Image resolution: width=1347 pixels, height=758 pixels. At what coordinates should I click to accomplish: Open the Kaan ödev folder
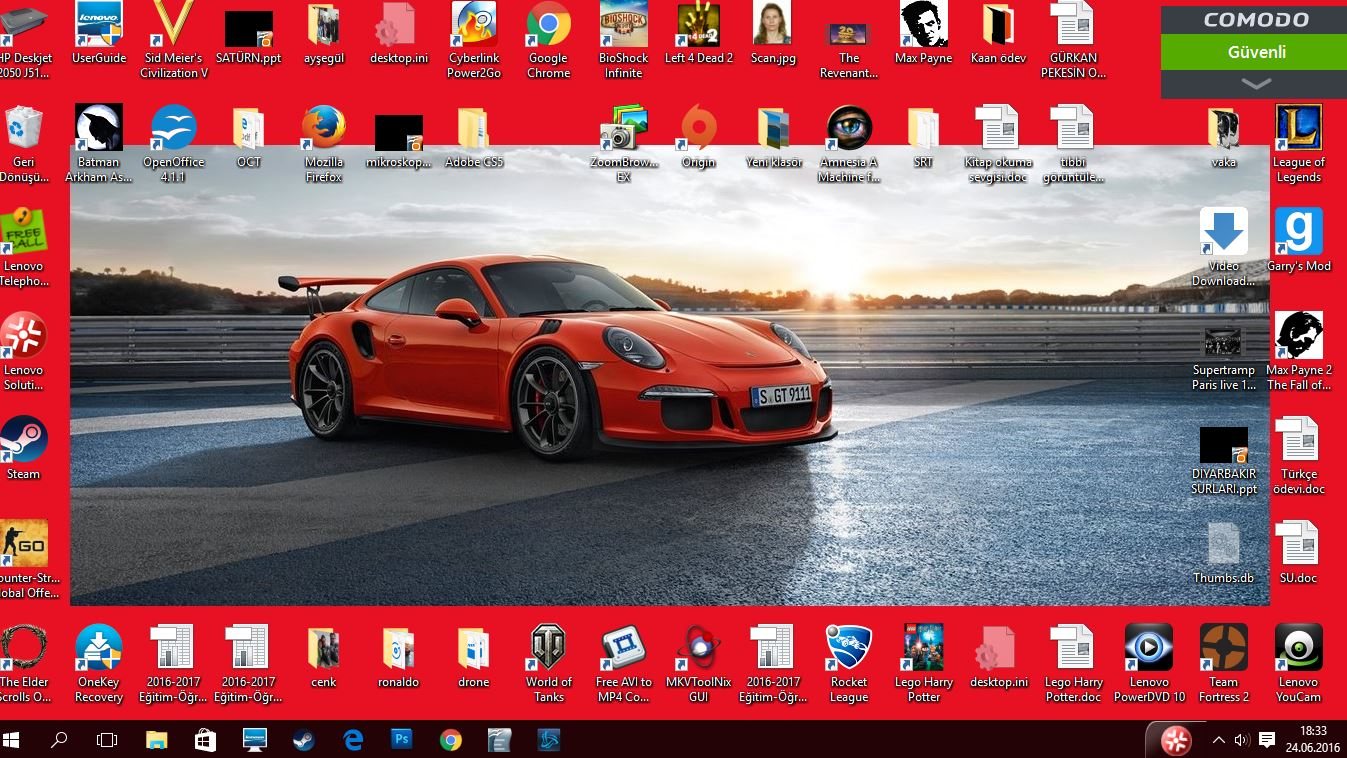click(x=999, y=34)
